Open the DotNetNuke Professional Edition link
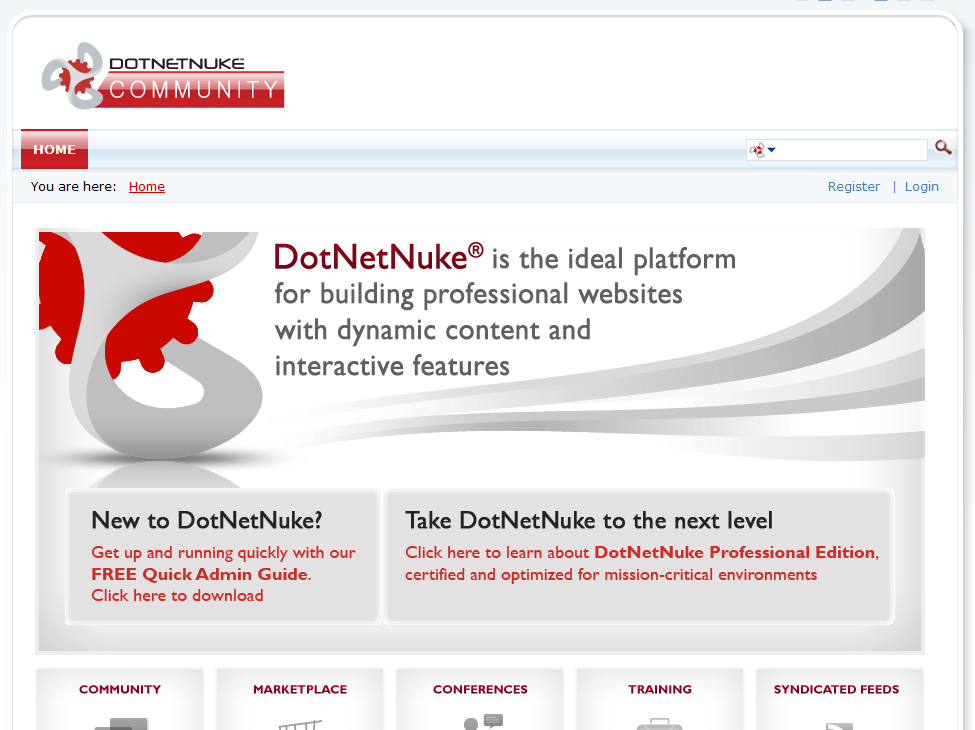The image size is (975, 730). coord(735,552)
